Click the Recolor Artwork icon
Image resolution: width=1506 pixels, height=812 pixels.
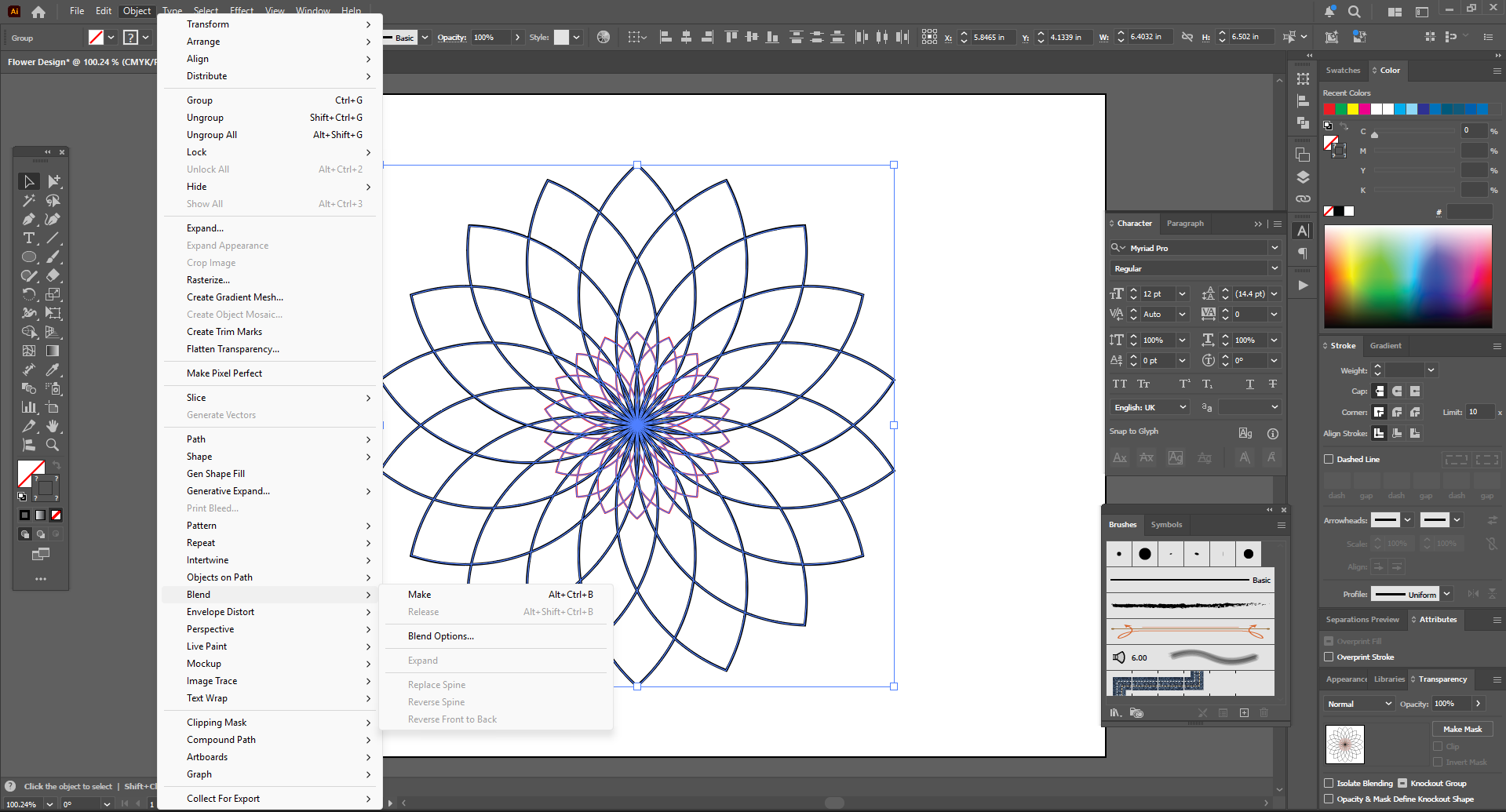pos(603,37)
